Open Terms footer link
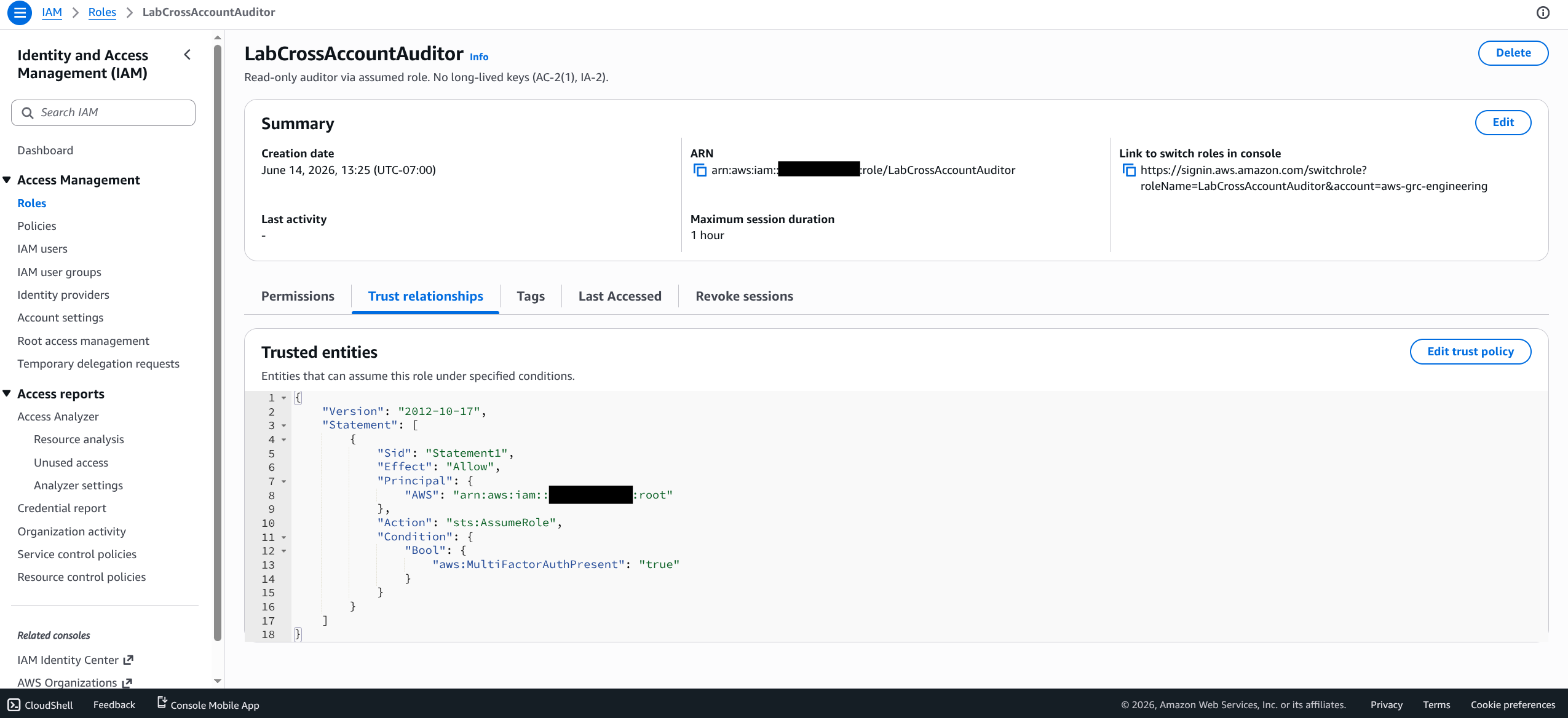This screenshot has height=718, width=1568. 1436,705
